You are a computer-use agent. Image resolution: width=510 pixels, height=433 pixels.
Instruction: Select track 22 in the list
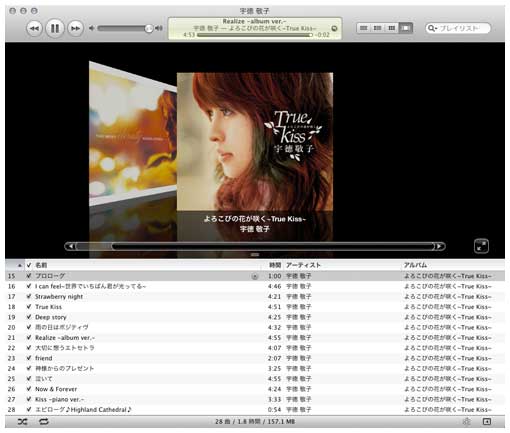tap(255, 348)
